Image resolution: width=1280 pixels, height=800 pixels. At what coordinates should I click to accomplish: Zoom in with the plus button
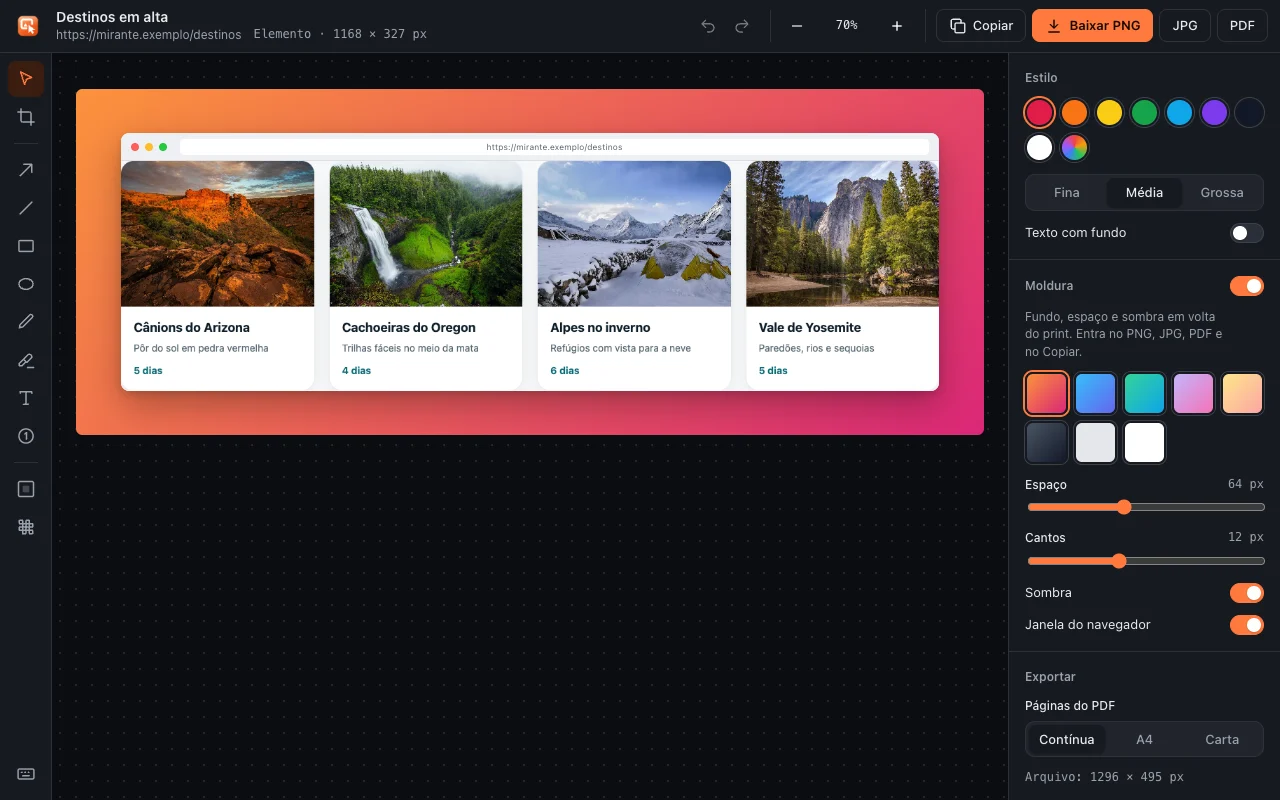click(897, 26)
